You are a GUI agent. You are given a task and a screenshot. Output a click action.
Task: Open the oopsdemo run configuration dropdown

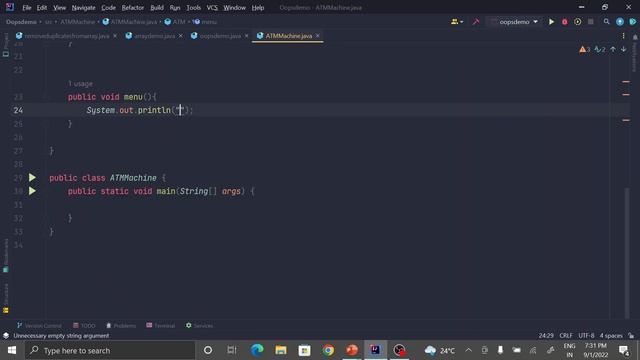tap(514, 22)
